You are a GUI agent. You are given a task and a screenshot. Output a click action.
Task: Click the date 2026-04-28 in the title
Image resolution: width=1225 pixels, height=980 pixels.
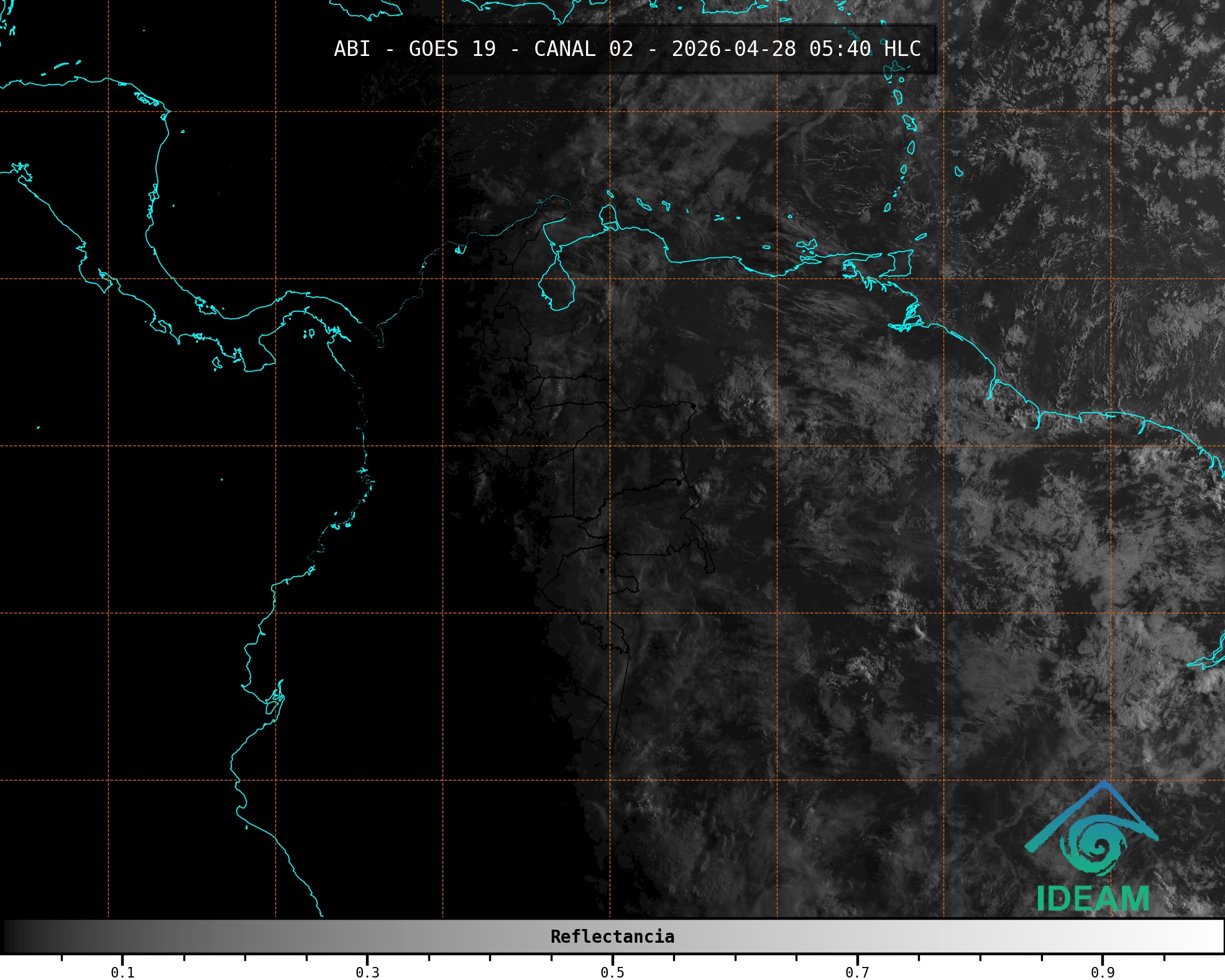tap(733, 49)
